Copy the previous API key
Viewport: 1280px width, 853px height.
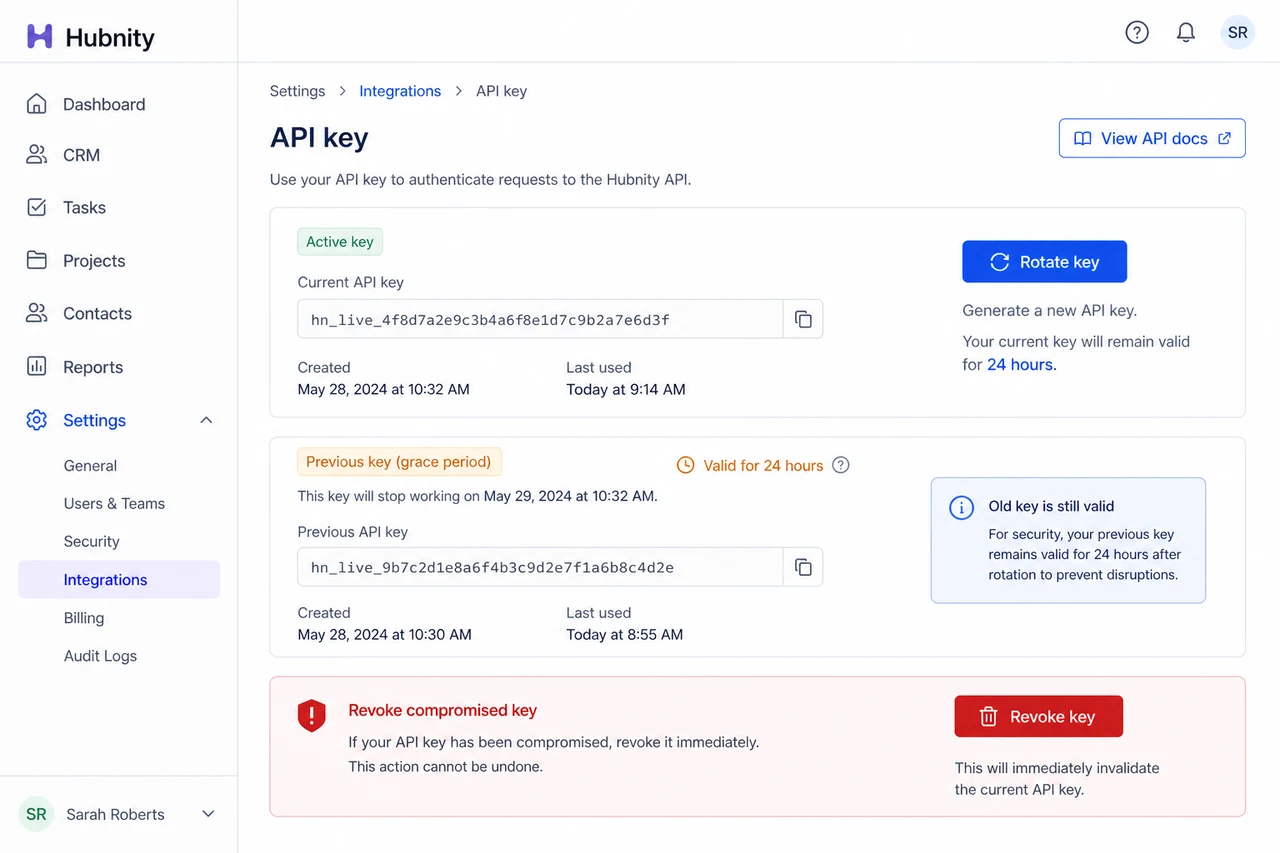(803, 567)
